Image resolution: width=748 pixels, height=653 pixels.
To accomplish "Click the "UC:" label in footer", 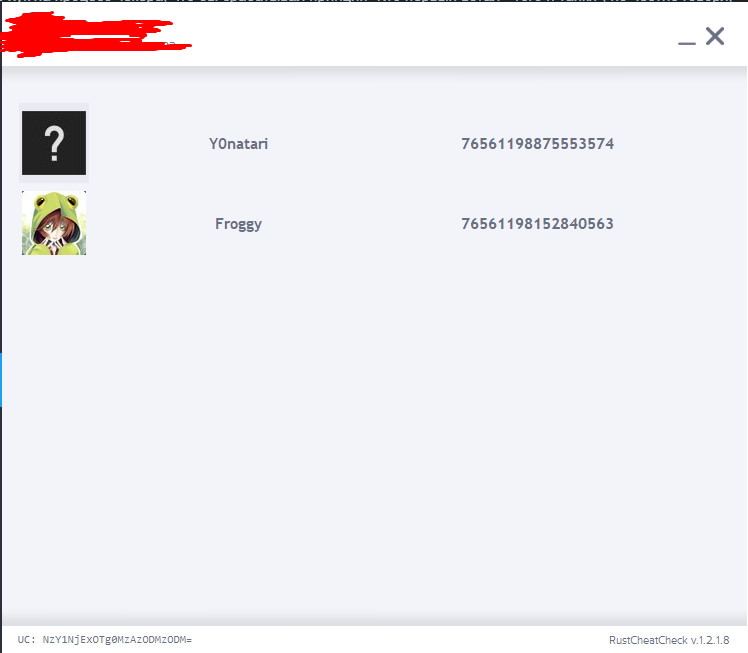I will pyautogui.click(x=27, y=640).
